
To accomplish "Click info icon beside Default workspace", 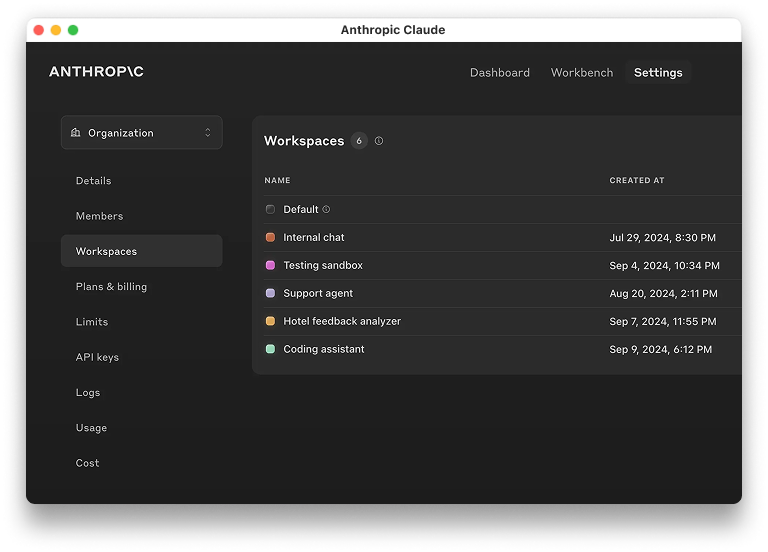I will (x=326, y=209).
